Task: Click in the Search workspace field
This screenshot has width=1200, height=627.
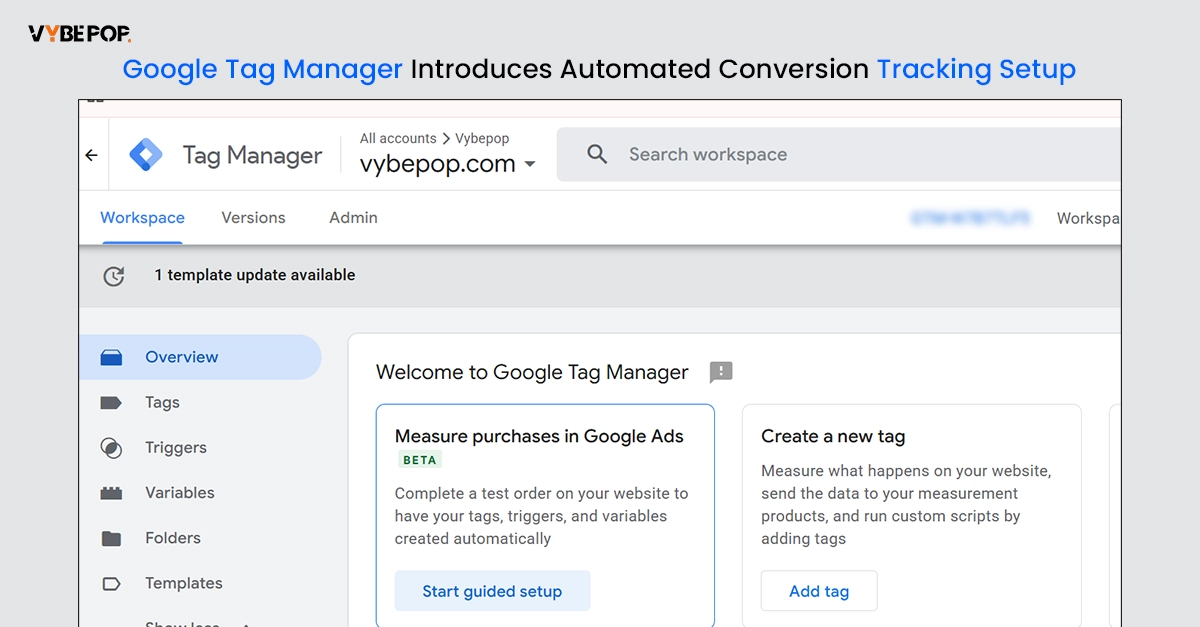Action: point(838,155)
